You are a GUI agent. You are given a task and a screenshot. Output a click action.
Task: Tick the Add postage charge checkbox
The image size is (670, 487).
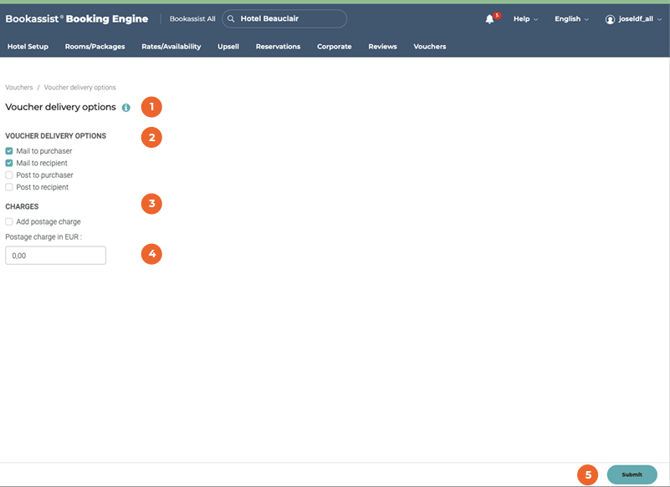tap(9, 221)
